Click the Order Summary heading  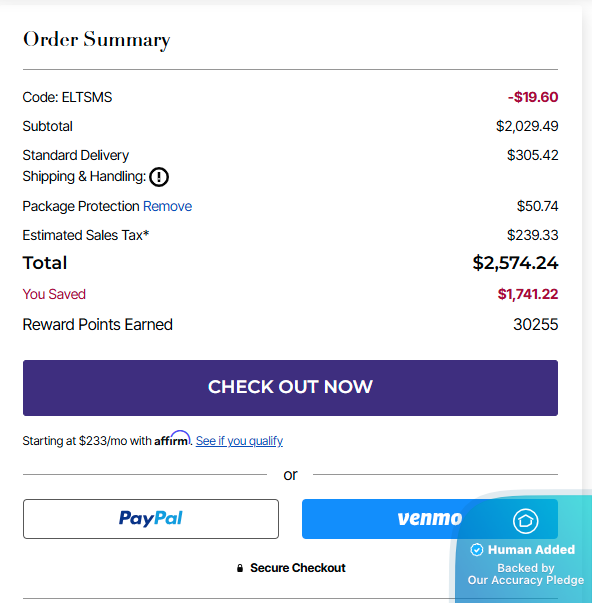coord(97,40)
